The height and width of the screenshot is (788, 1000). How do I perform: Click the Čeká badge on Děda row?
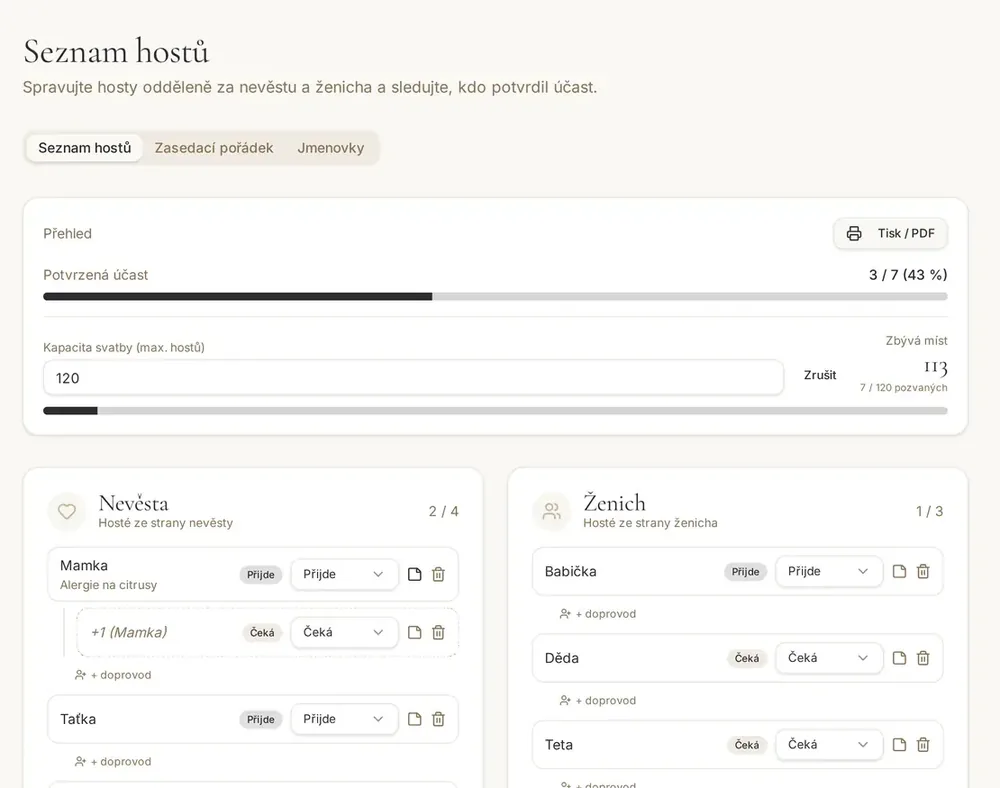pos(747,658)
